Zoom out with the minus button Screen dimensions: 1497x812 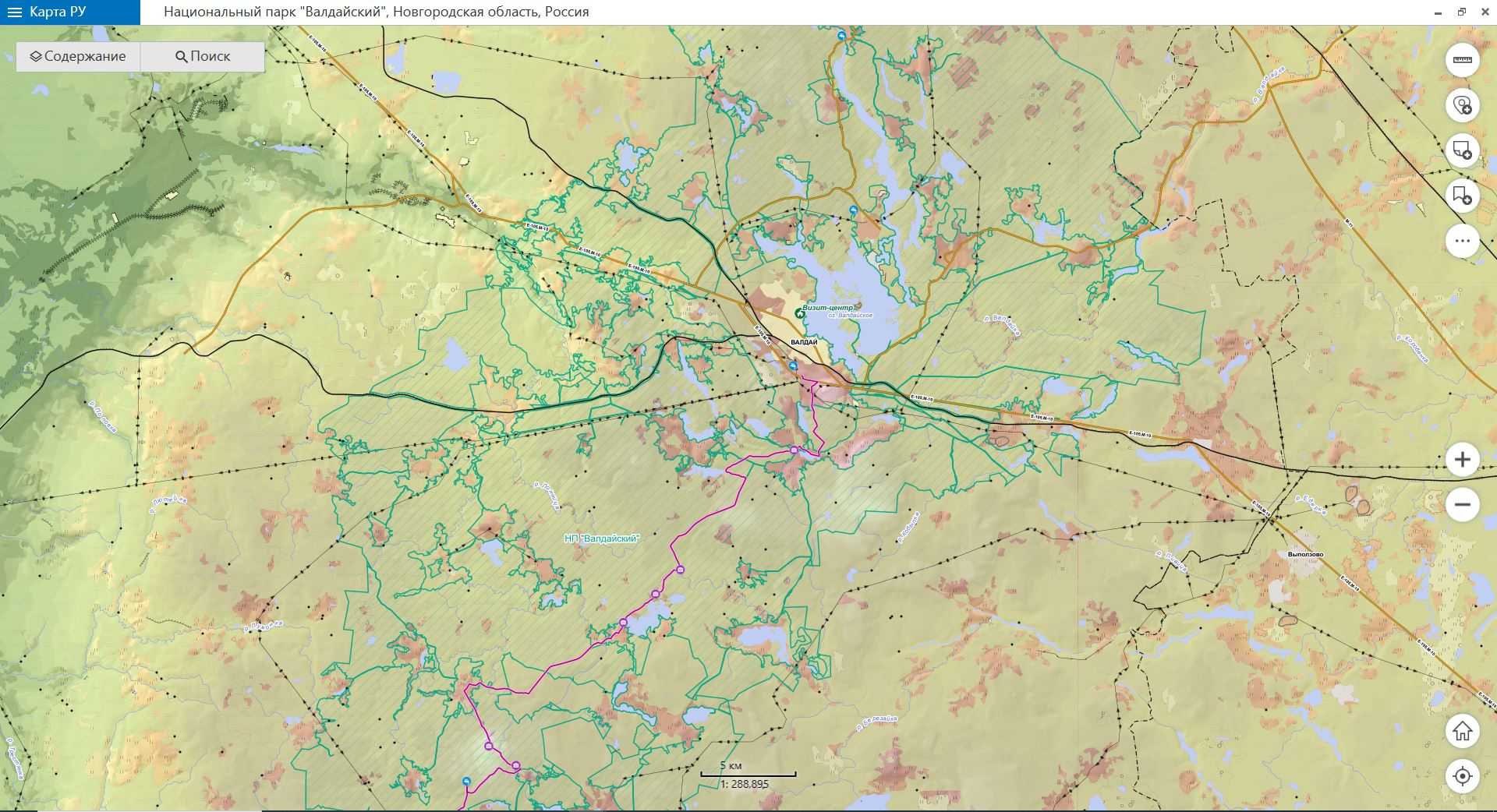pyautogui.click(x=1462, y=504)
